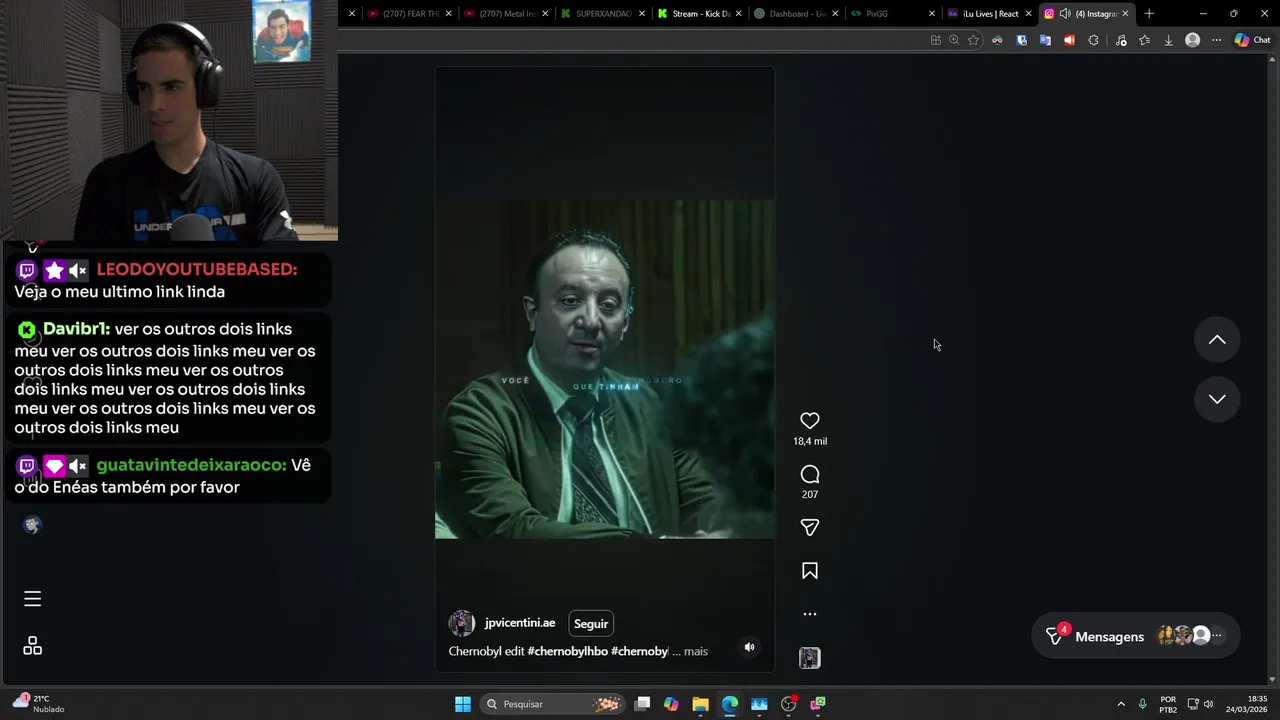This screenshot has height=720, width=1280.
Task: Open the hamburger menu in stream overlay
Action: coord(32,599)
